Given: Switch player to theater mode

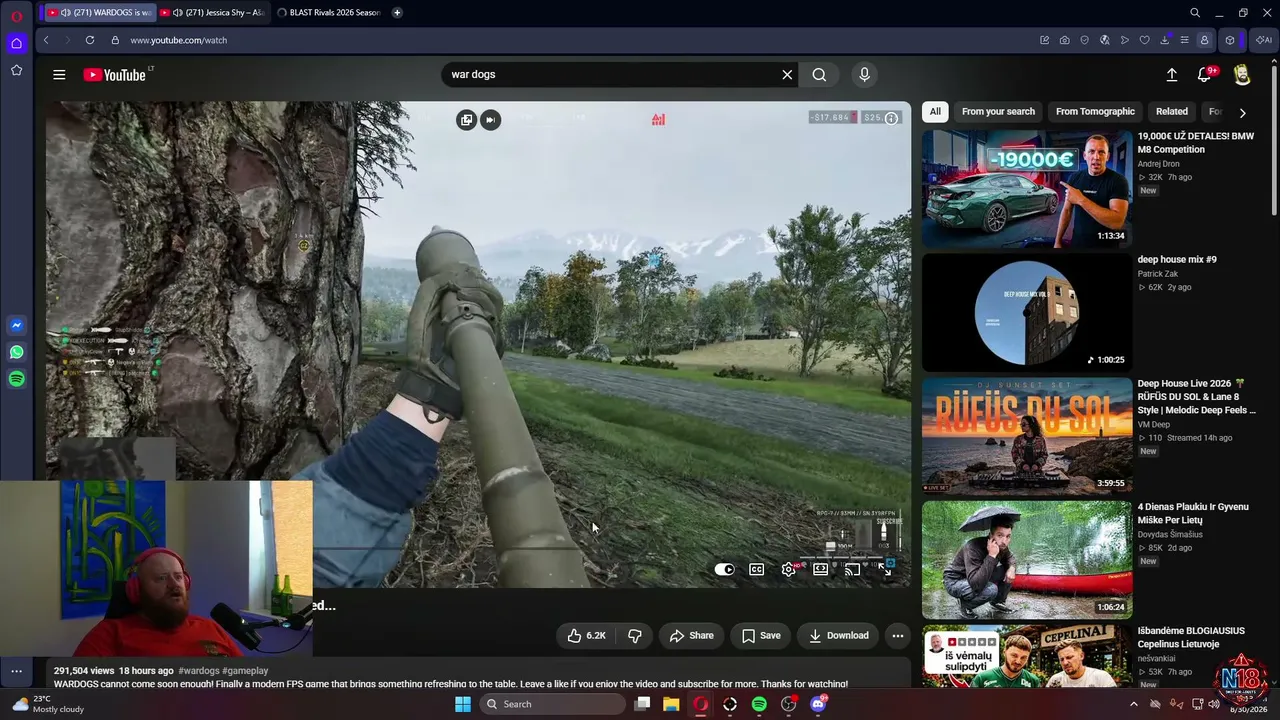Looking at the screenshot, I should coord(821,569).
